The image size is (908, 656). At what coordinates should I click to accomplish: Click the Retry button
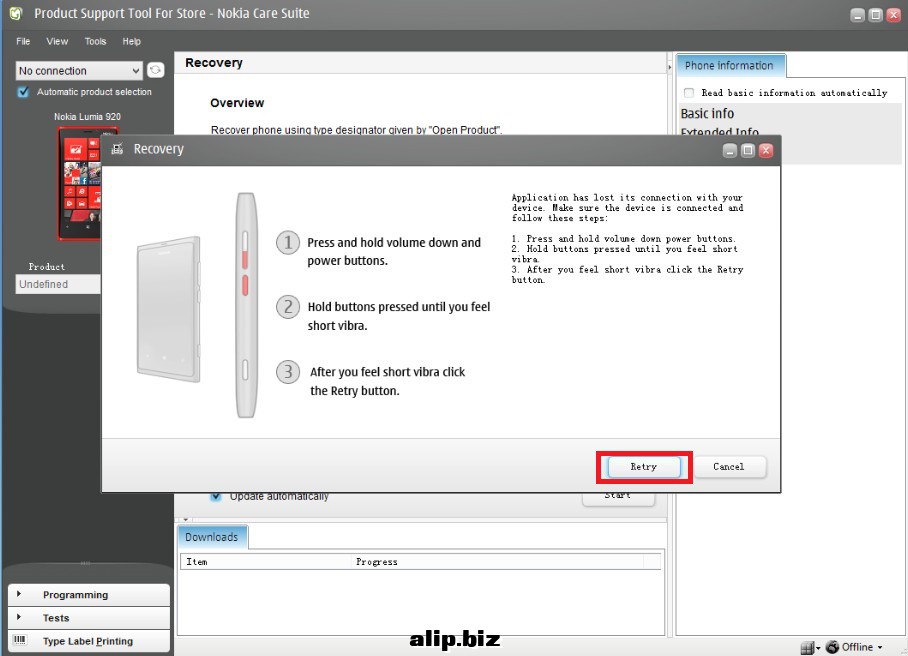[x=643, y=467]
